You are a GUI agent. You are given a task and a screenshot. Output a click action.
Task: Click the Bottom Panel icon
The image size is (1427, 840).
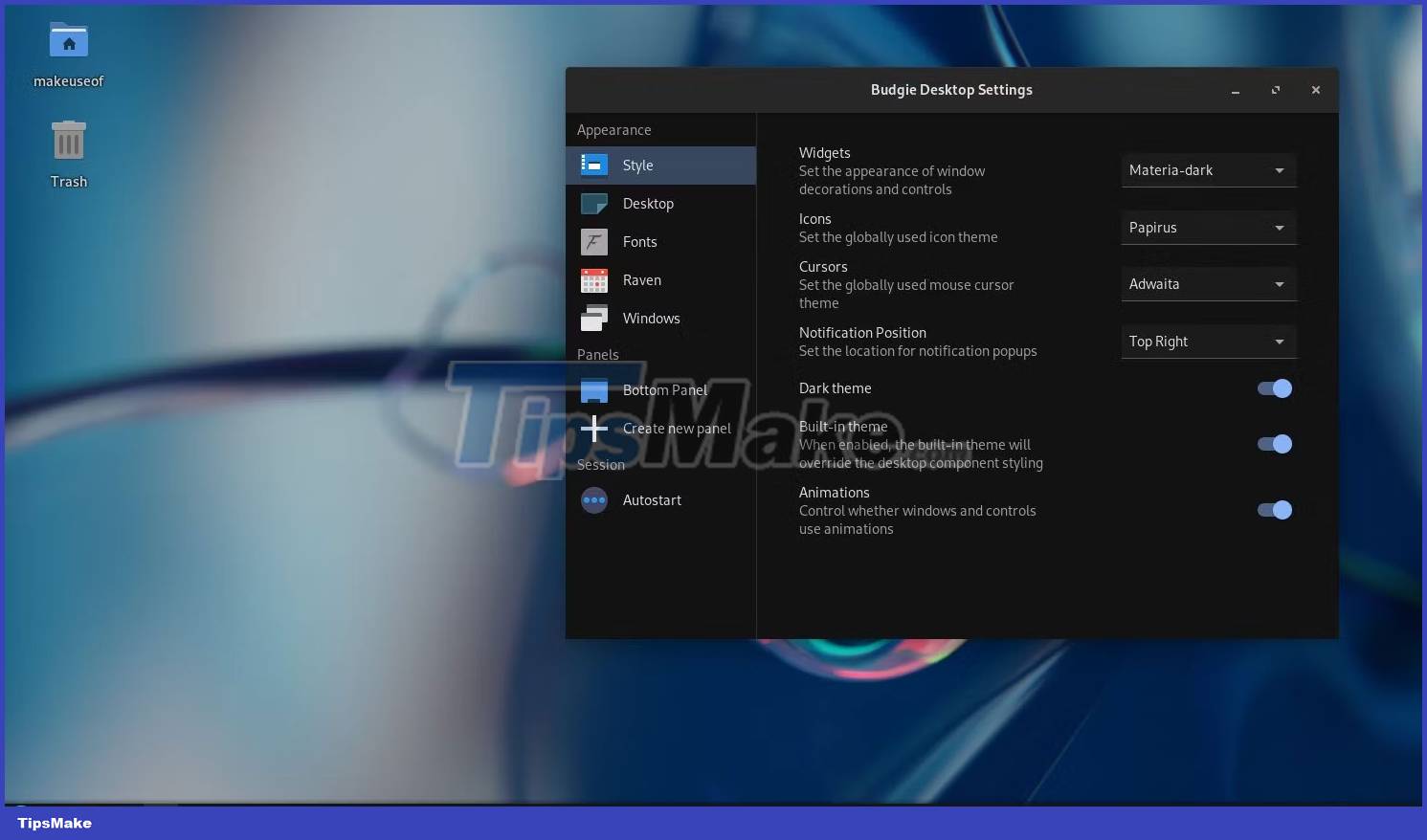pyautogui.click(x=594, y=390)
